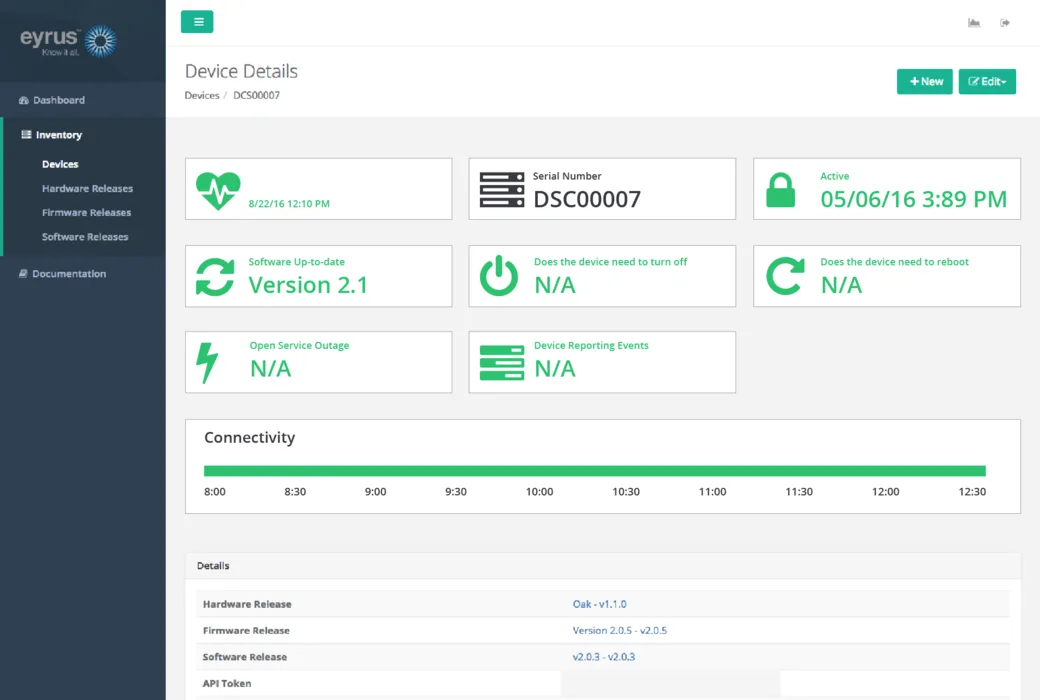The height and width of the screenshot is (700, 1040).
Task: Click the server rack Serial Number icon
Action: (501, 190)
